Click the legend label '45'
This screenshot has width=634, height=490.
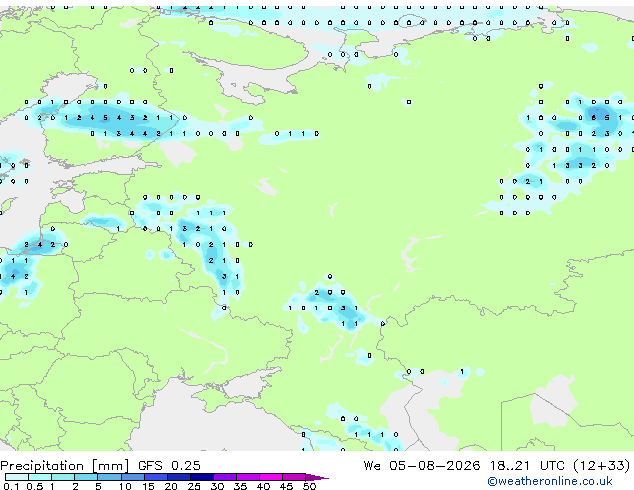(x=286, y=486)
